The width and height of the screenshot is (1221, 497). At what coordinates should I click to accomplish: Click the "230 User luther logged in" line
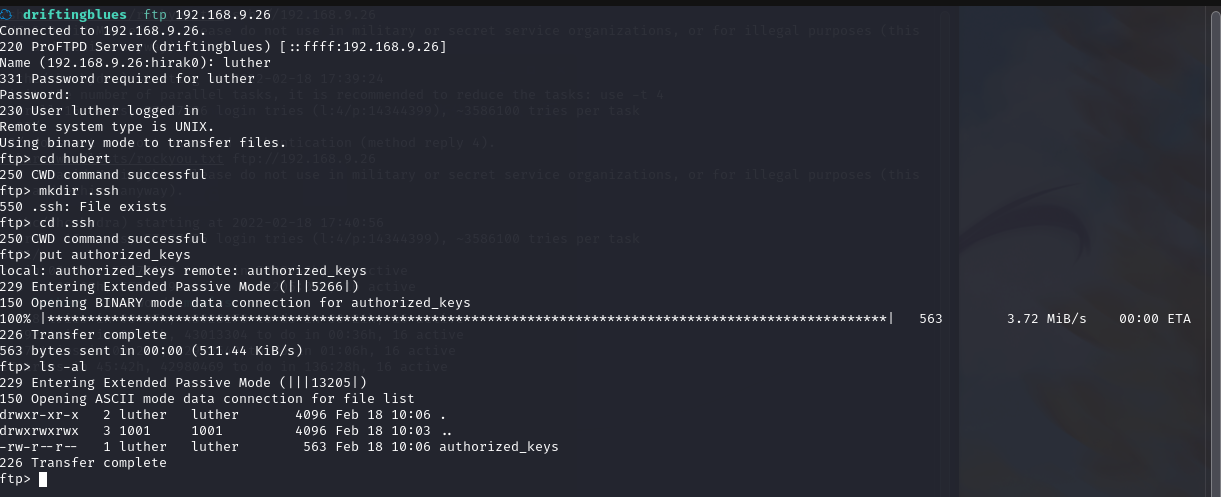point(99,110)
